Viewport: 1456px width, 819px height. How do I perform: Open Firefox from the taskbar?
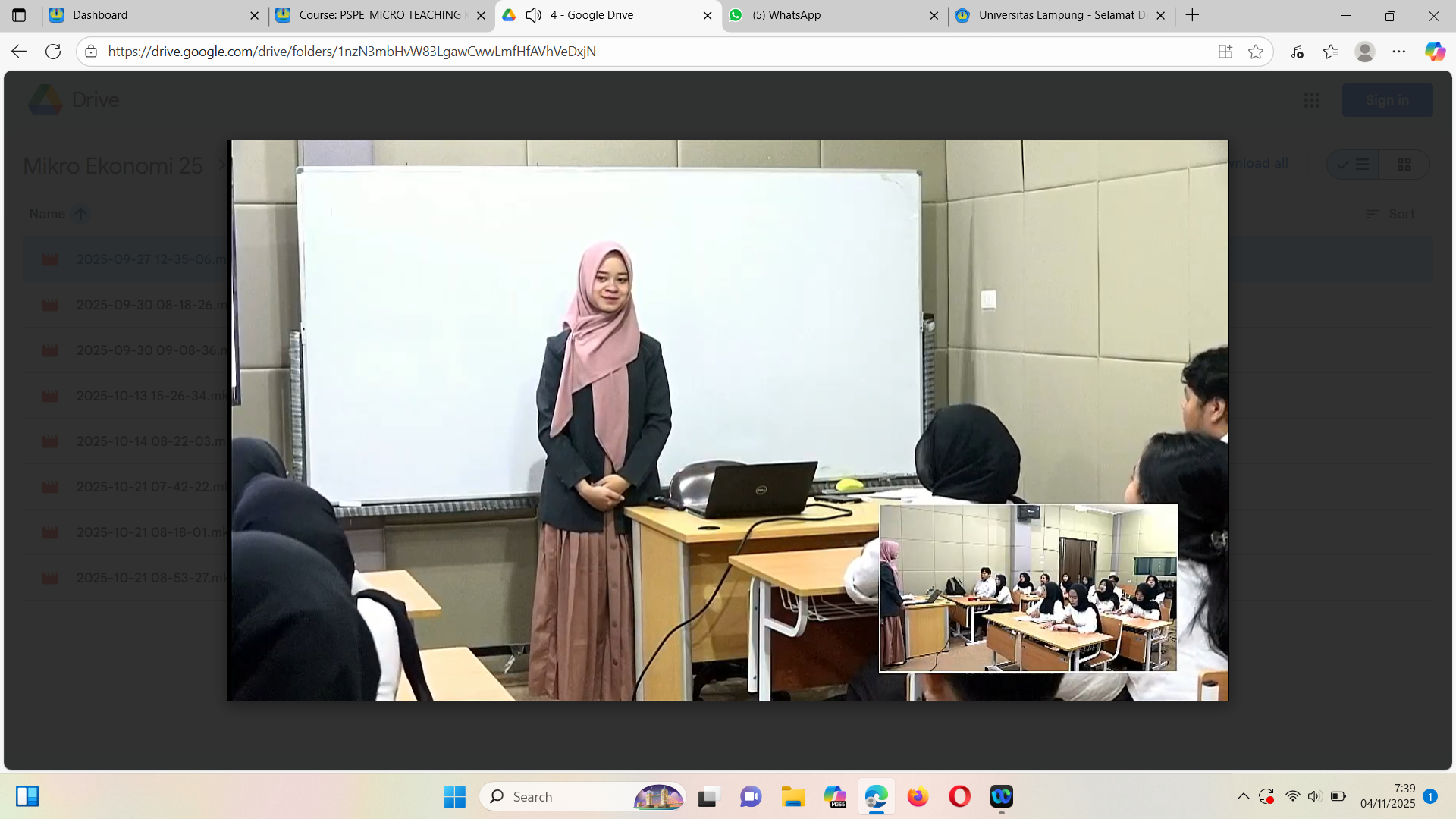pyautogui.click(x=918, y=796)
